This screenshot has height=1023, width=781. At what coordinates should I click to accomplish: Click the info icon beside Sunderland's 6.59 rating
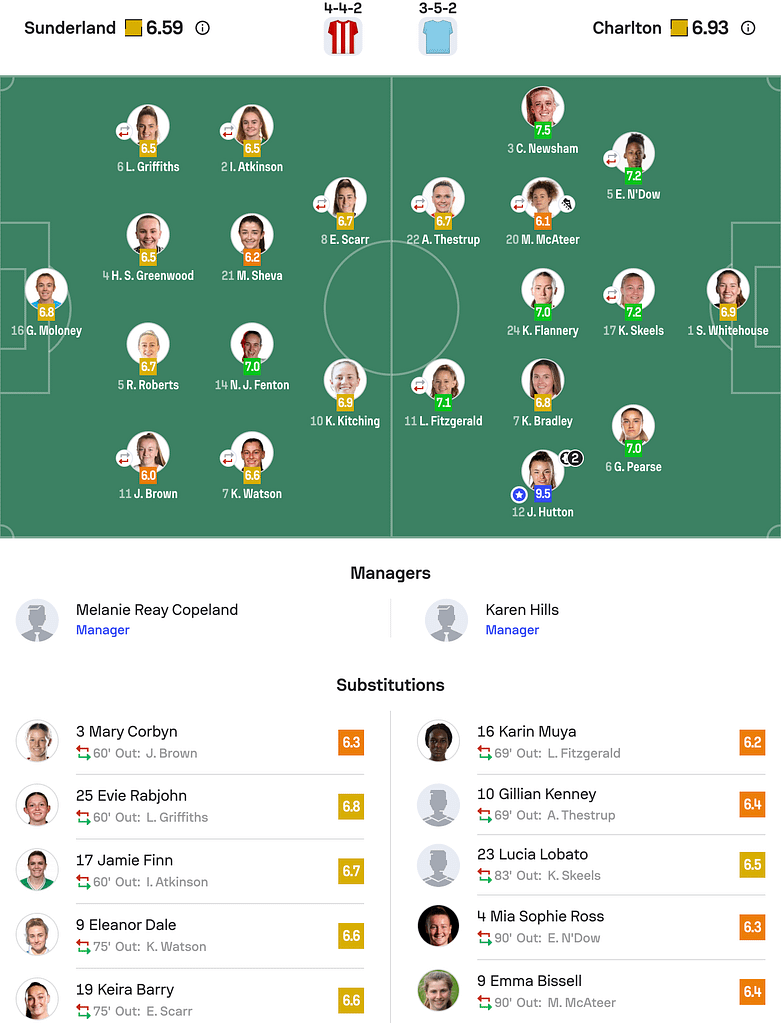pos(202,28)
